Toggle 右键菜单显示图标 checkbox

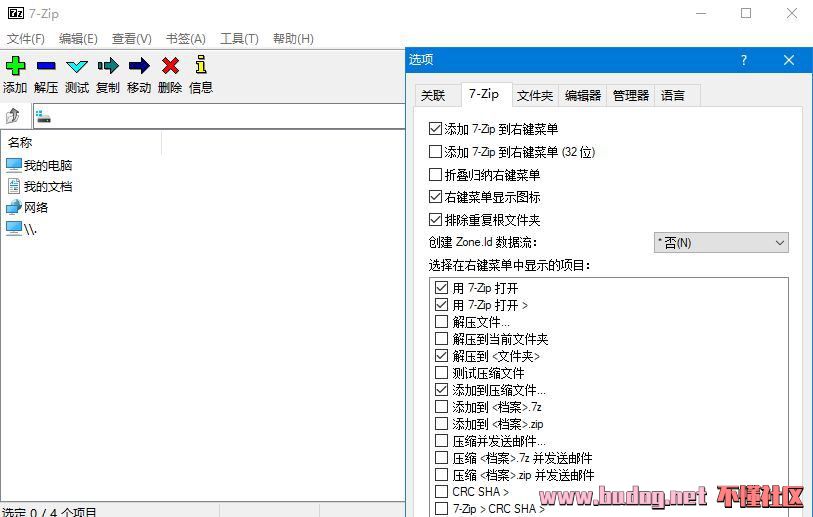pos(436,197)
